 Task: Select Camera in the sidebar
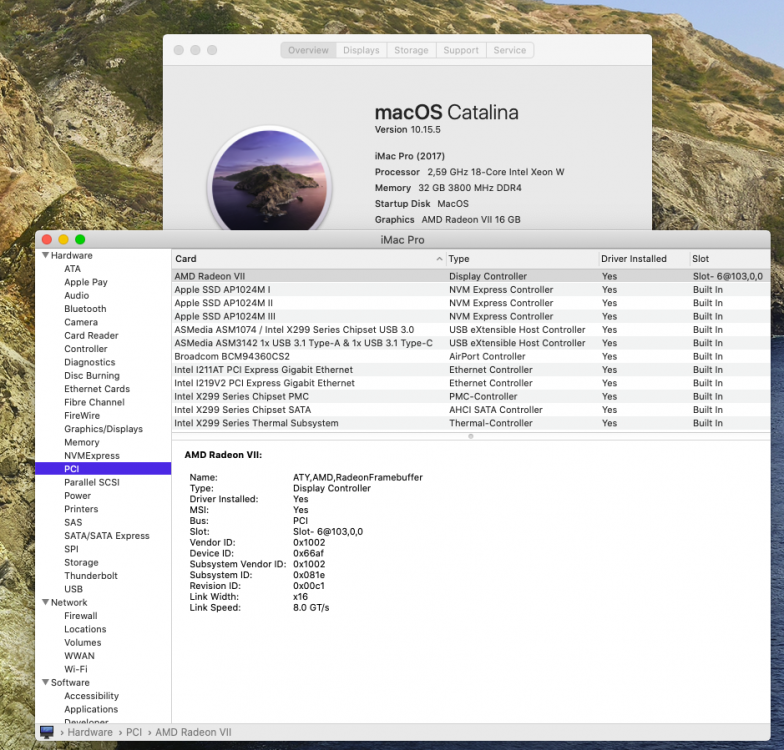(81, 322)
